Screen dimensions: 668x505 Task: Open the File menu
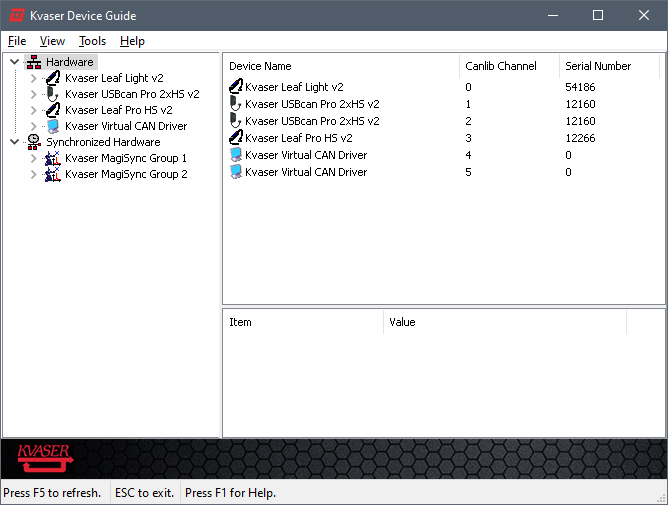(x=17, y=41)
